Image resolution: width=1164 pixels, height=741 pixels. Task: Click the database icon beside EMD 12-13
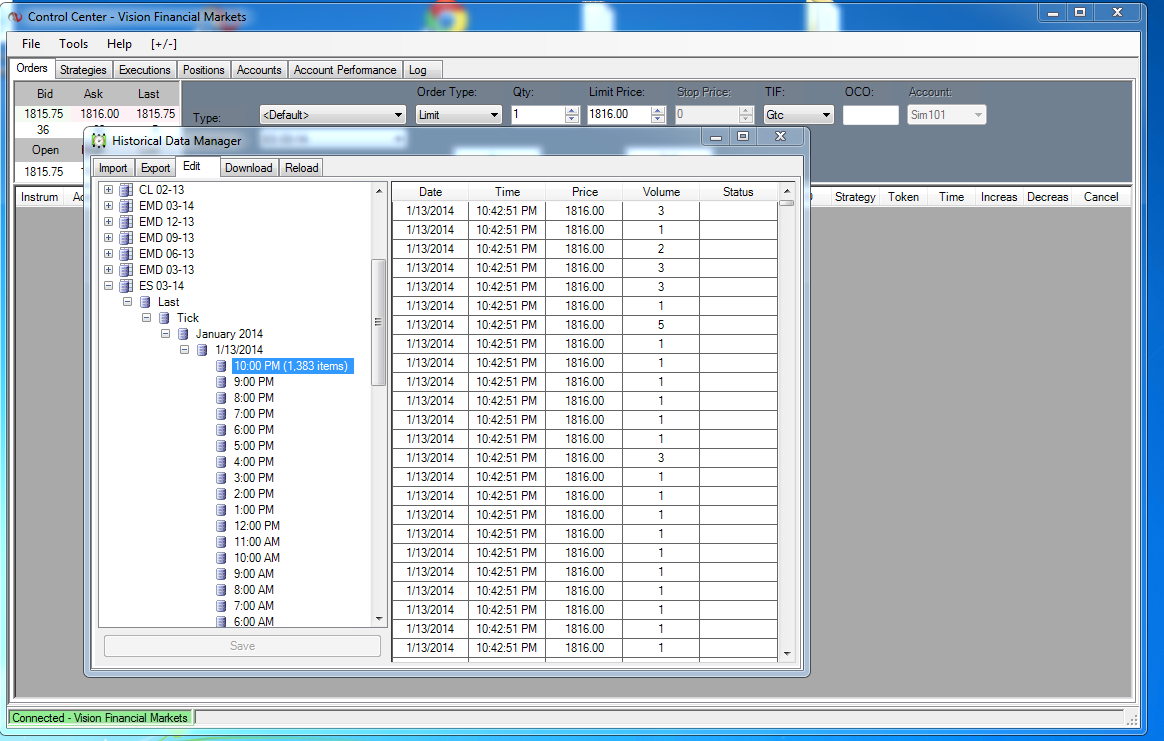tap(126, 222)
